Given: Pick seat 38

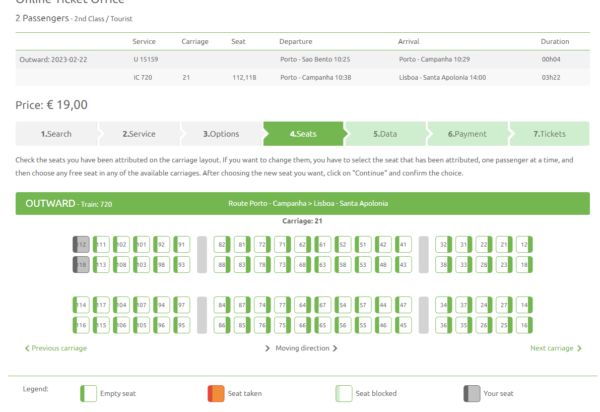Looking at the screenshot, I should (443, 265).
